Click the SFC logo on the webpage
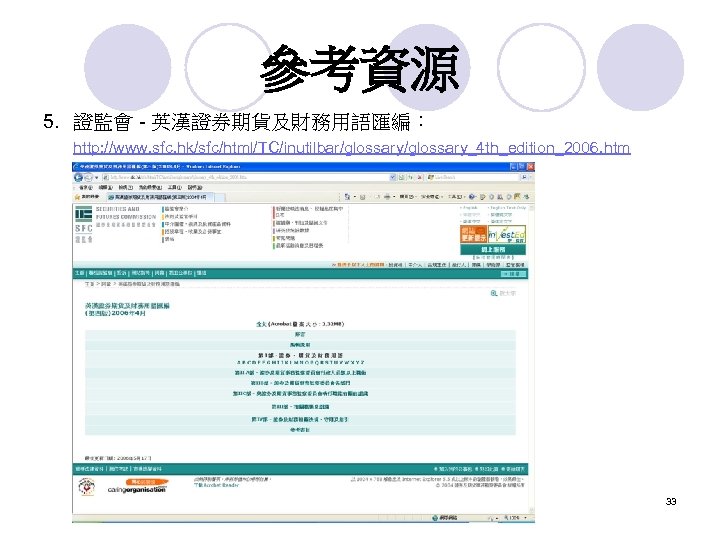720x540 pixels. point(84,225)
